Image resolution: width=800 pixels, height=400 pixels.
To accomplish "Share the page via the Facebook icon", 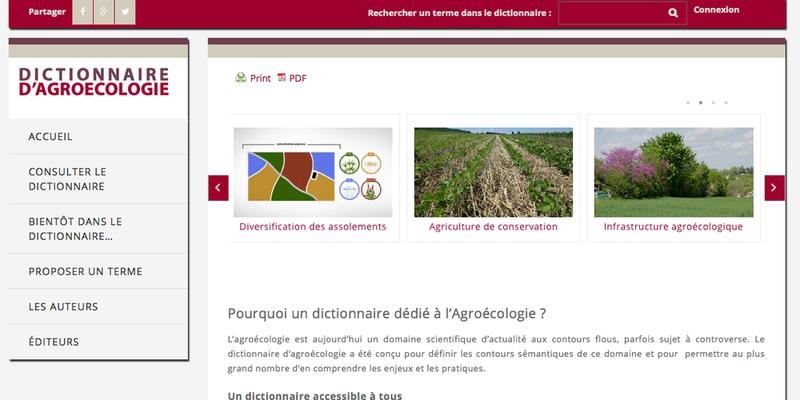I will 83,12.
